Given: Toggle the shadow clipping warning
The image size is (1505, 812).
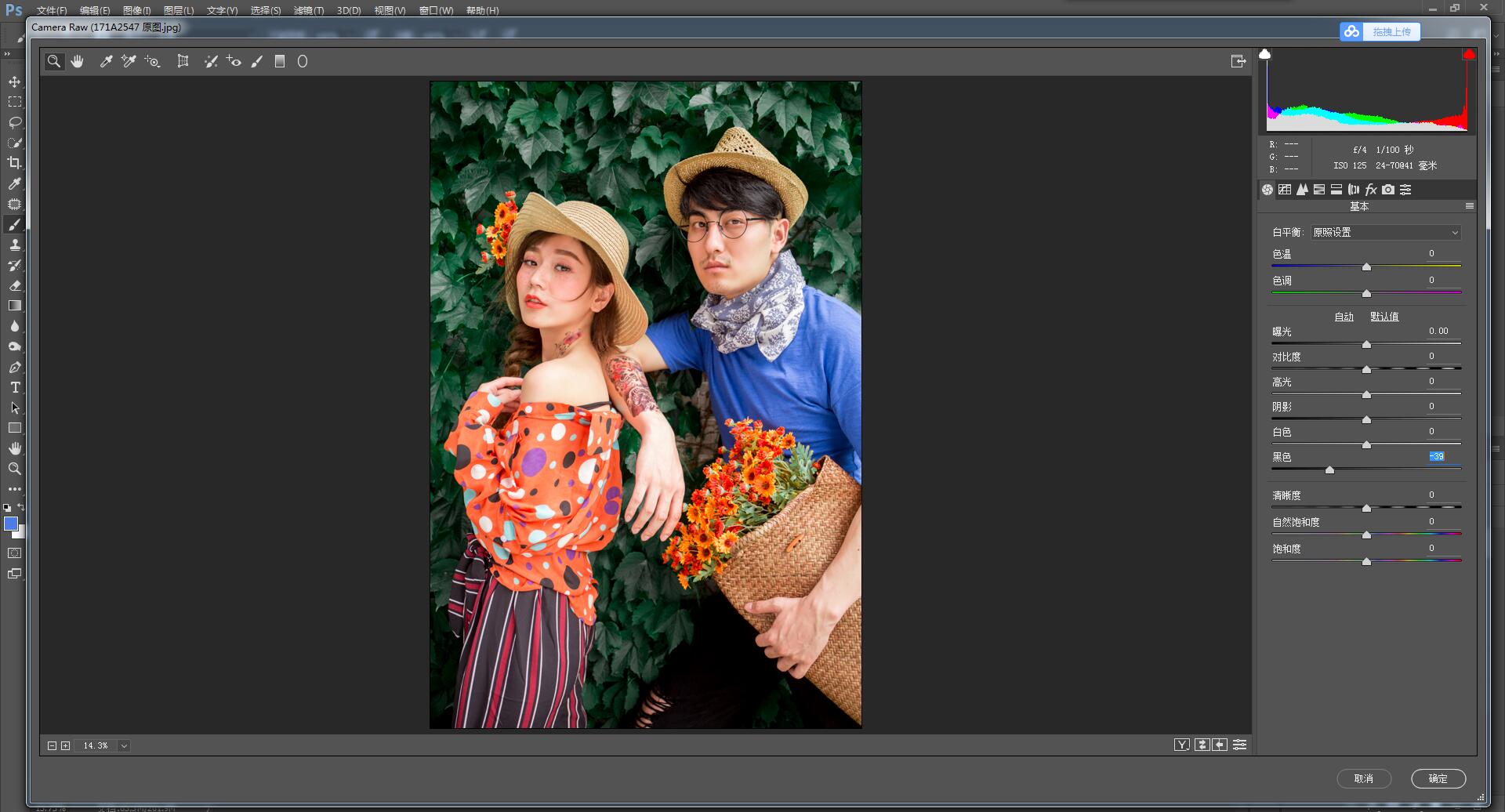Looking at the screenshot, I should point(1264,54).
